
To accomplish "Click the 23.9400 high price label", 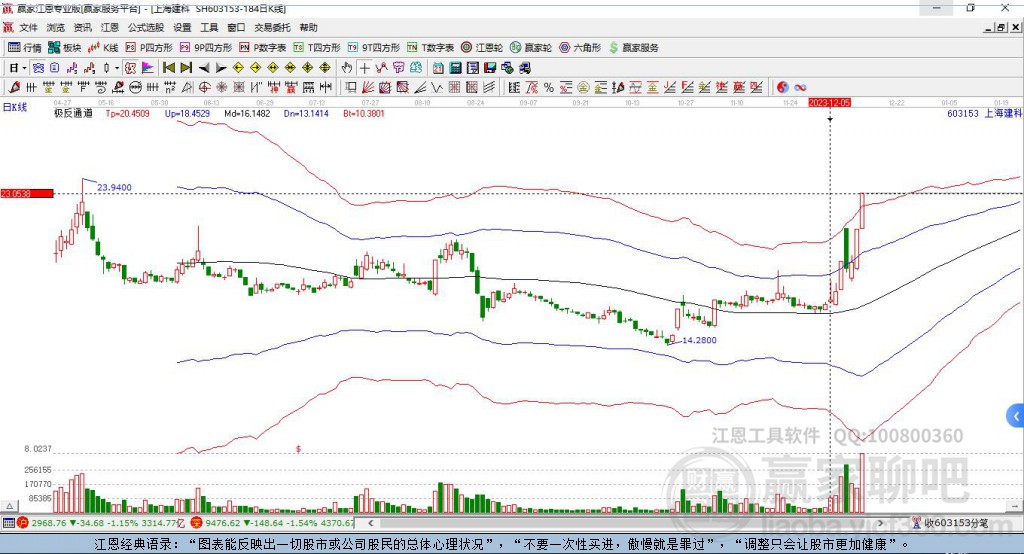I will tap(114, 187).
